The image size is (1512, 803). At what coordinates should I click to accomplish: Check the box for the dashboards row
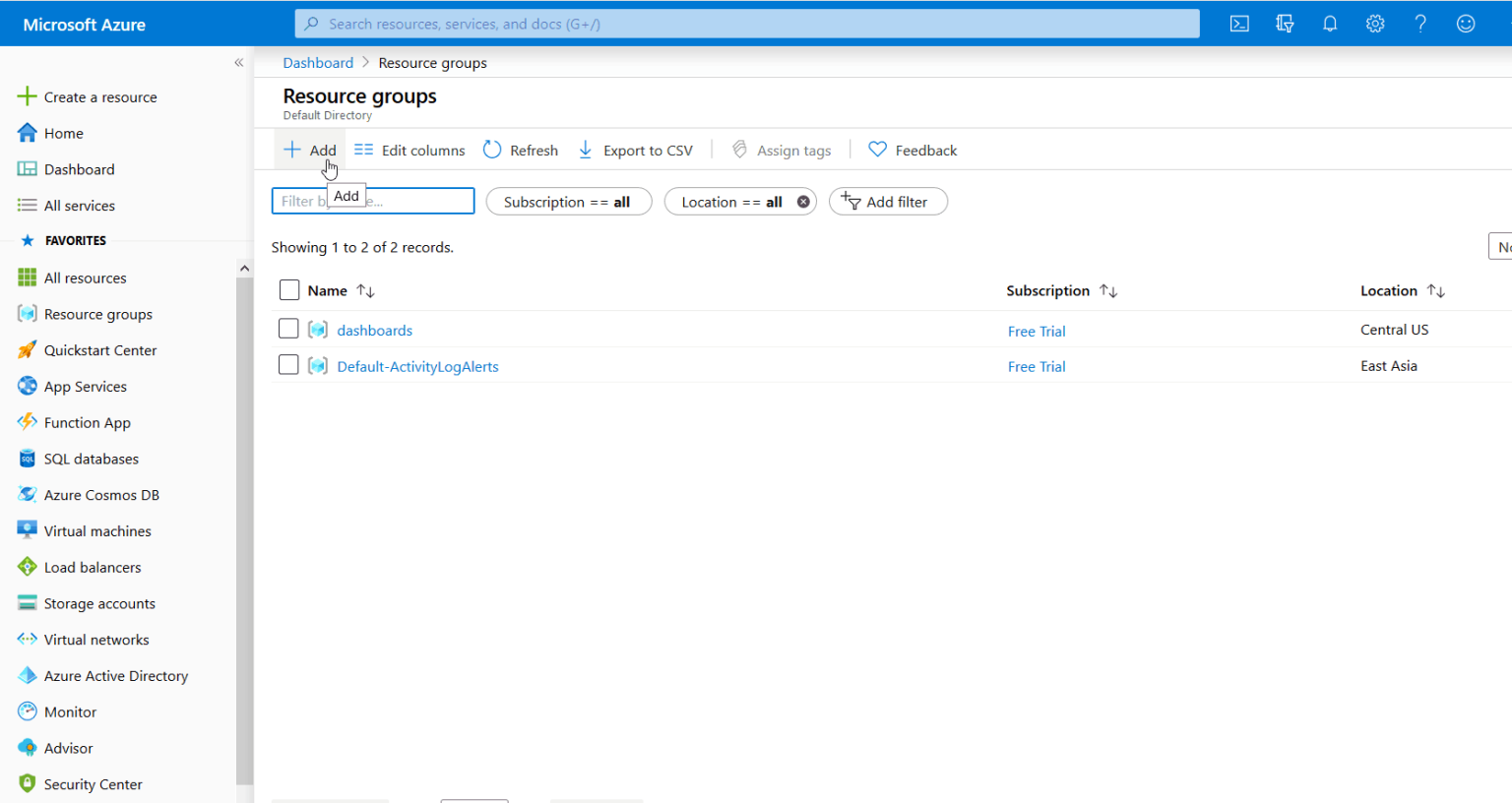tap(288, 329)
